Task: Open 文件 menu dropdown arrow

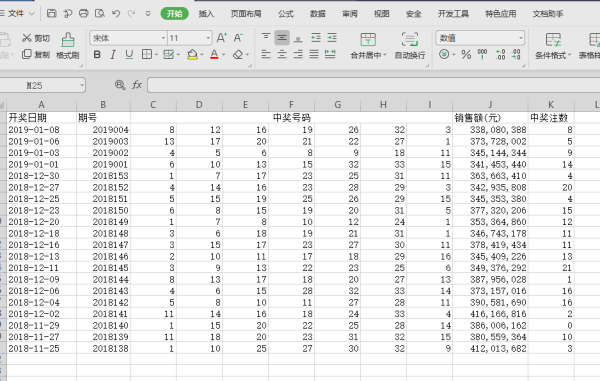Action: coord(32,14)
